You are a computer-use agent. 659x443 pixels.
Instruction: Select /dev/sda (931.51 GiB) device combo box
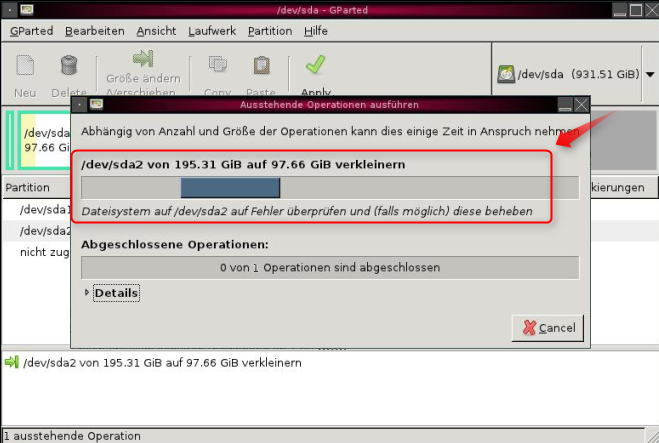575,74
